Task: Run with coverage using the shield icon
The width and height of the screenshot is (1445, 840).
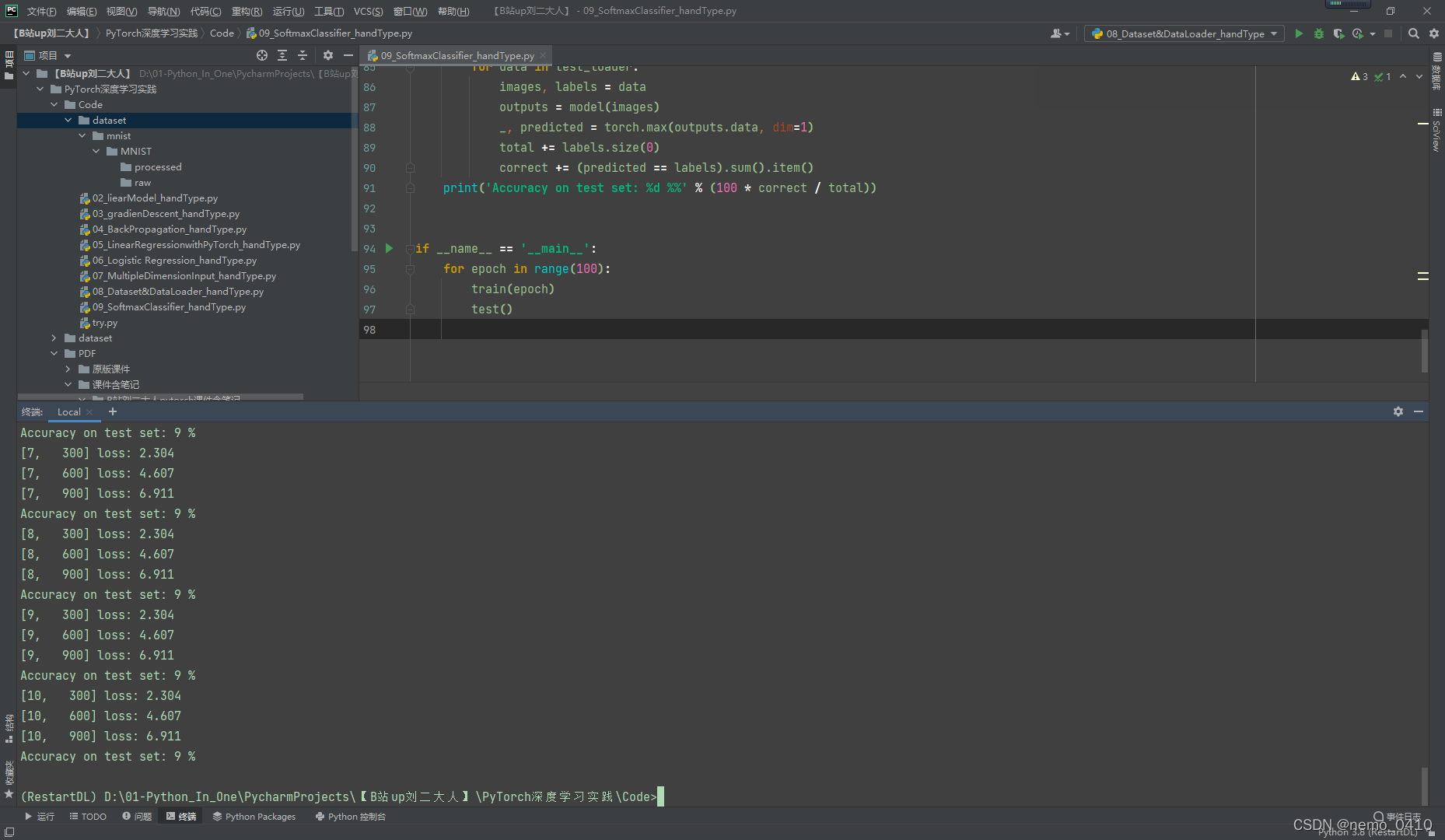Action: (x=1338, y=33)
